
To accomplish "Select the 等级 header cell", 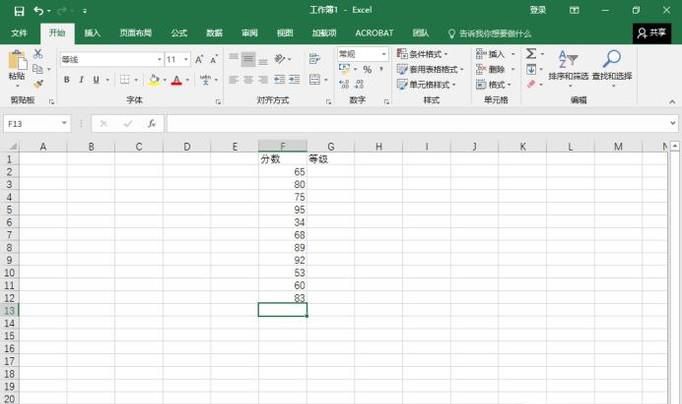I will [331, 159].
